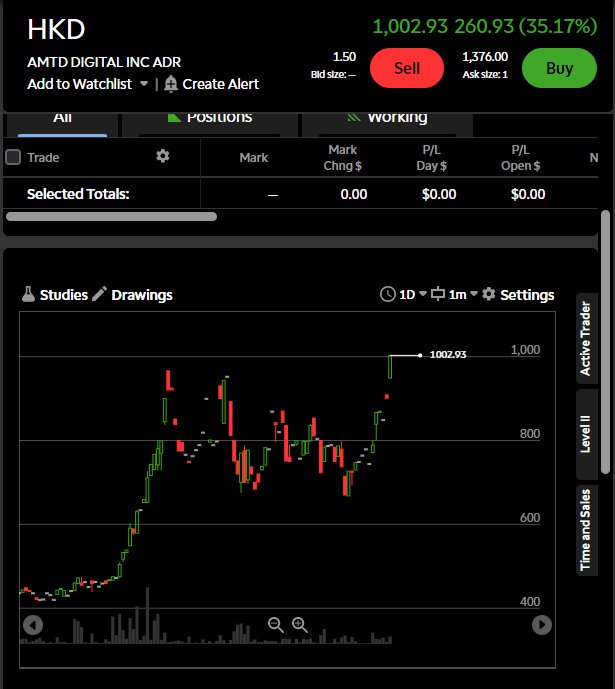Click the 1,002.93 last price in header

[x=410, y=26]
